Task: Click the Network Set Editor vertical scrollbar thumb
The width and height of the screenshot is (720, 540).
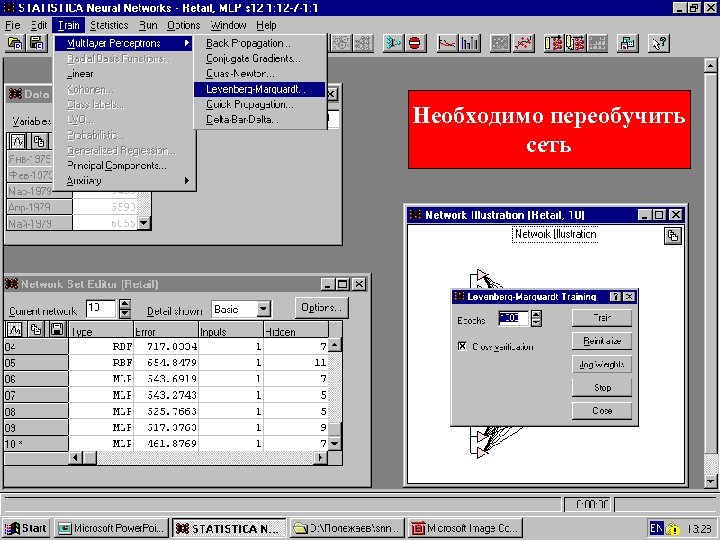Action: [335, 428]
